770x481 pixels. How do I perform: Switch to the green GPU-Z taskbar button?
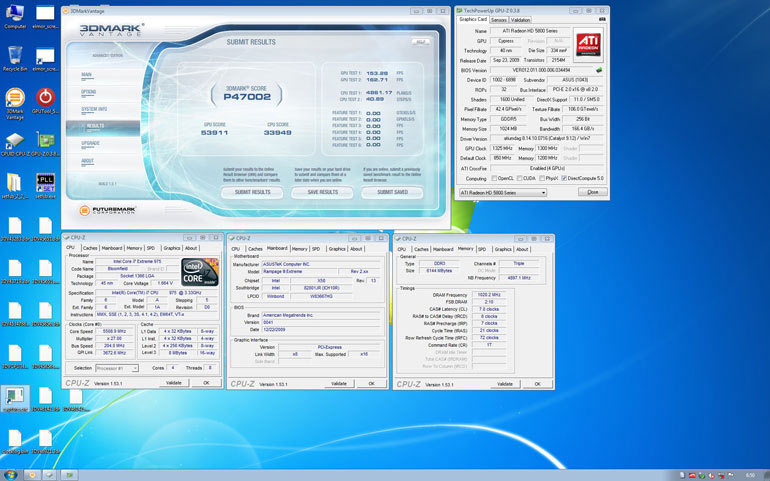tap(69, 475)
